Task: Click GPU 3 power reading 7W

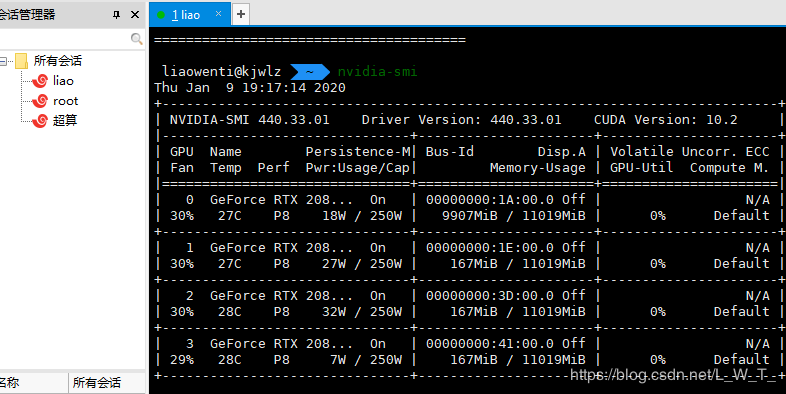Action: click(338, 360)
